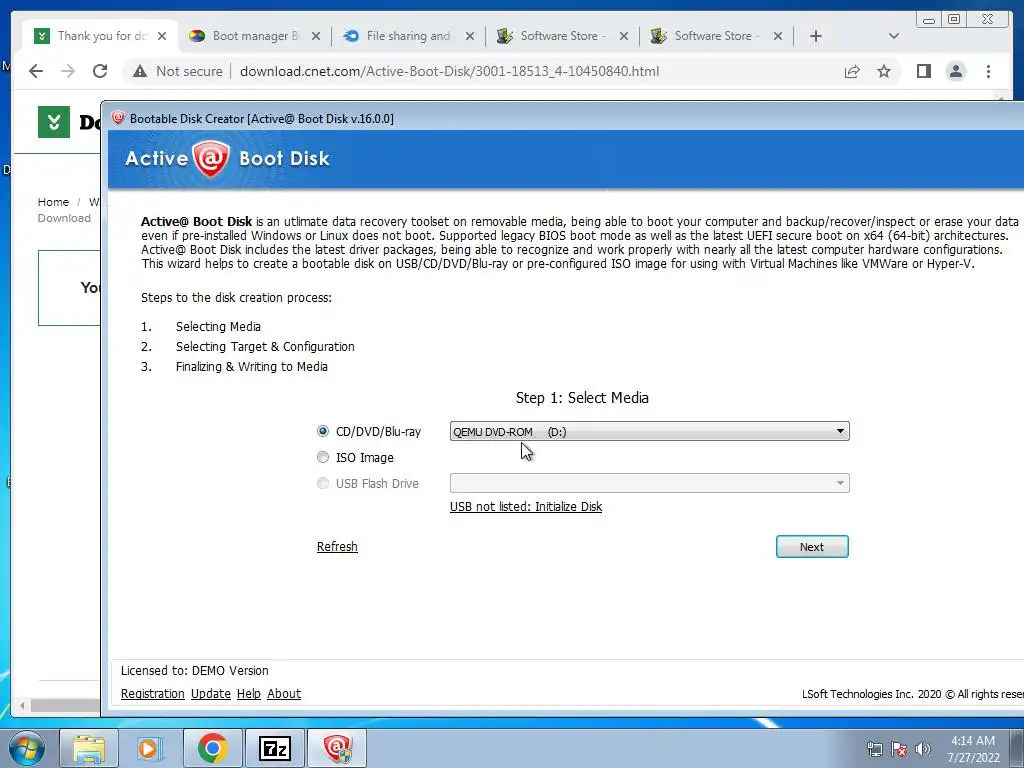Click the Refresh link
The height and width of the screenshot is (768, 1024).
pos(337,547)
